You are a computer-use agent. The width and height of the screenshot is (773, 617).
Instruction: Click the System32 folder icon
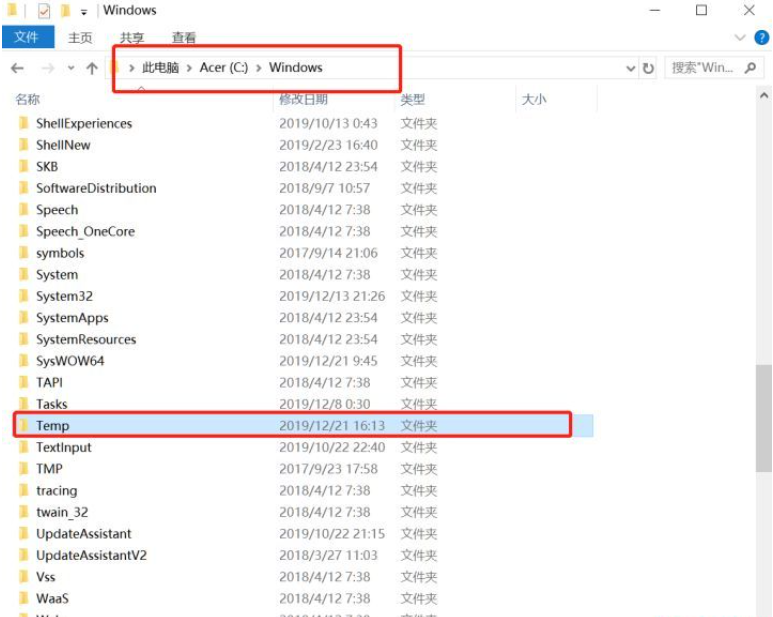[x=24, y=296]
